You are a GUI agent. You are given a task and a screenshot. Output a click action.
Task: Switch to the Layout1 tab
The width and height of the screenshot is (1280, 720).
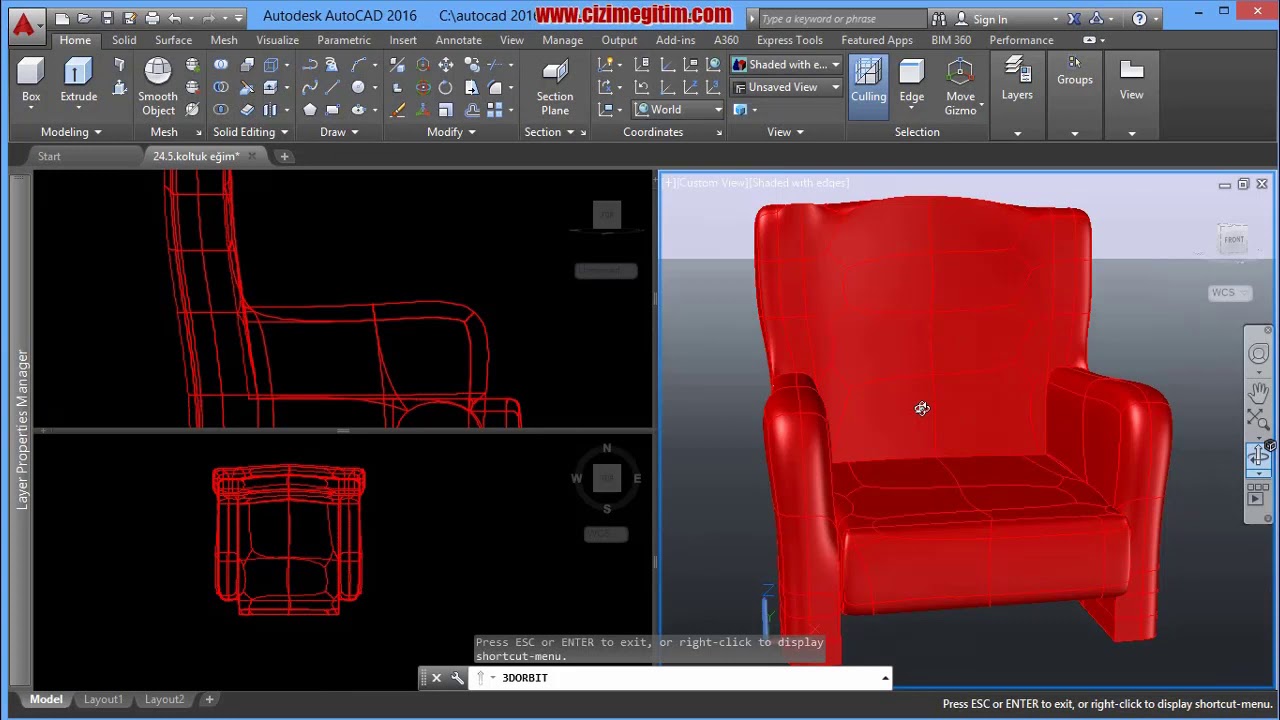(103, 700)
